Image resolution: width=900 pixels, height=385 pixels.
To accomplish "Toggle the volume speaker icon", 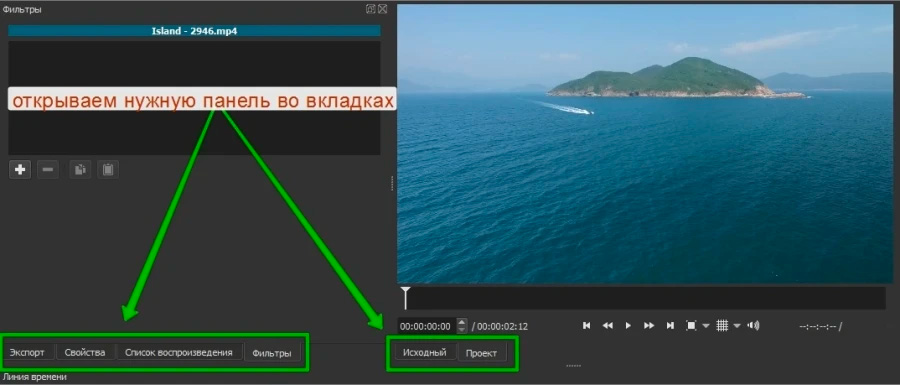I will [753, 325].
